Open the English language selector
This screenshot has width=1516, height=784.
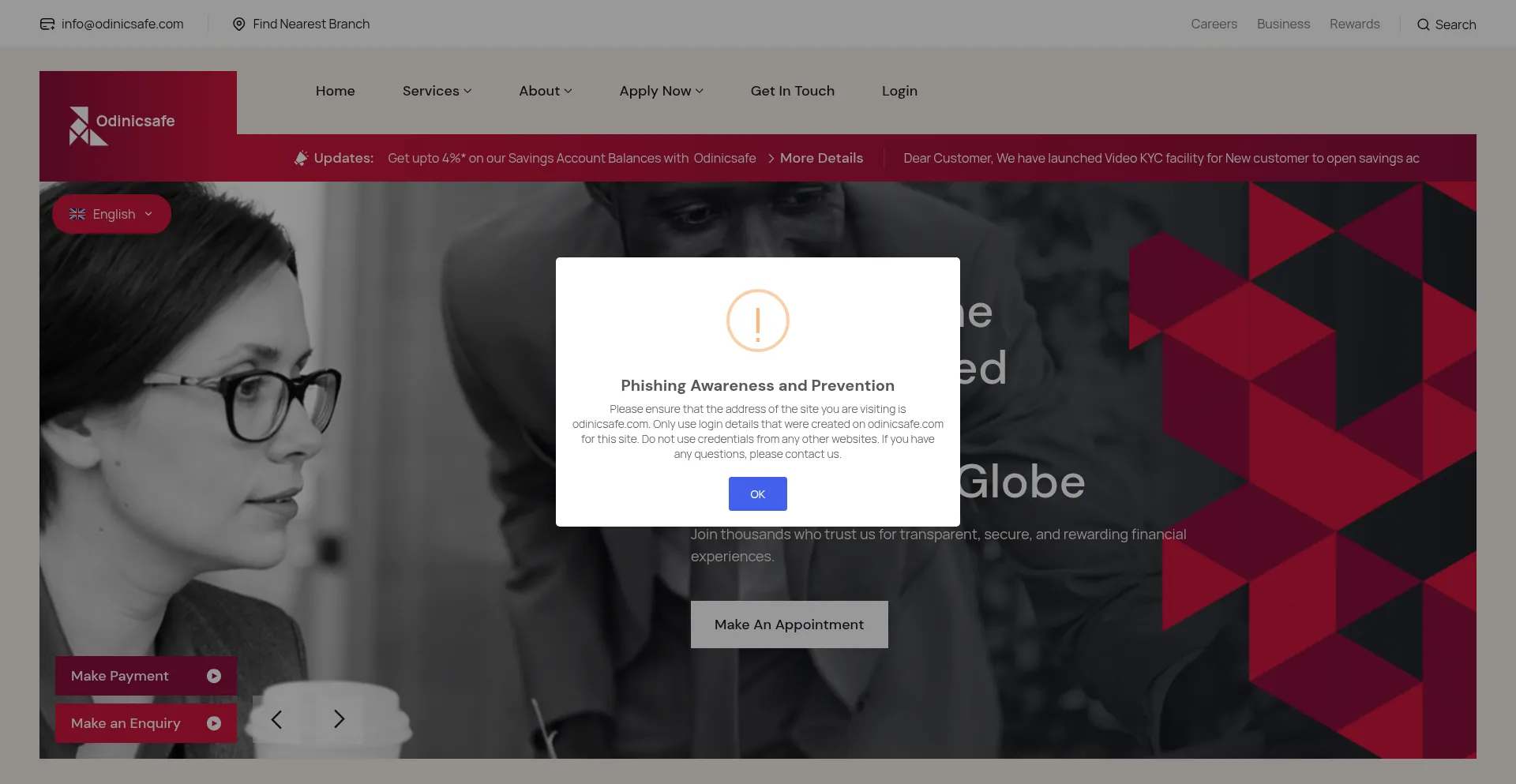point(111,214)
